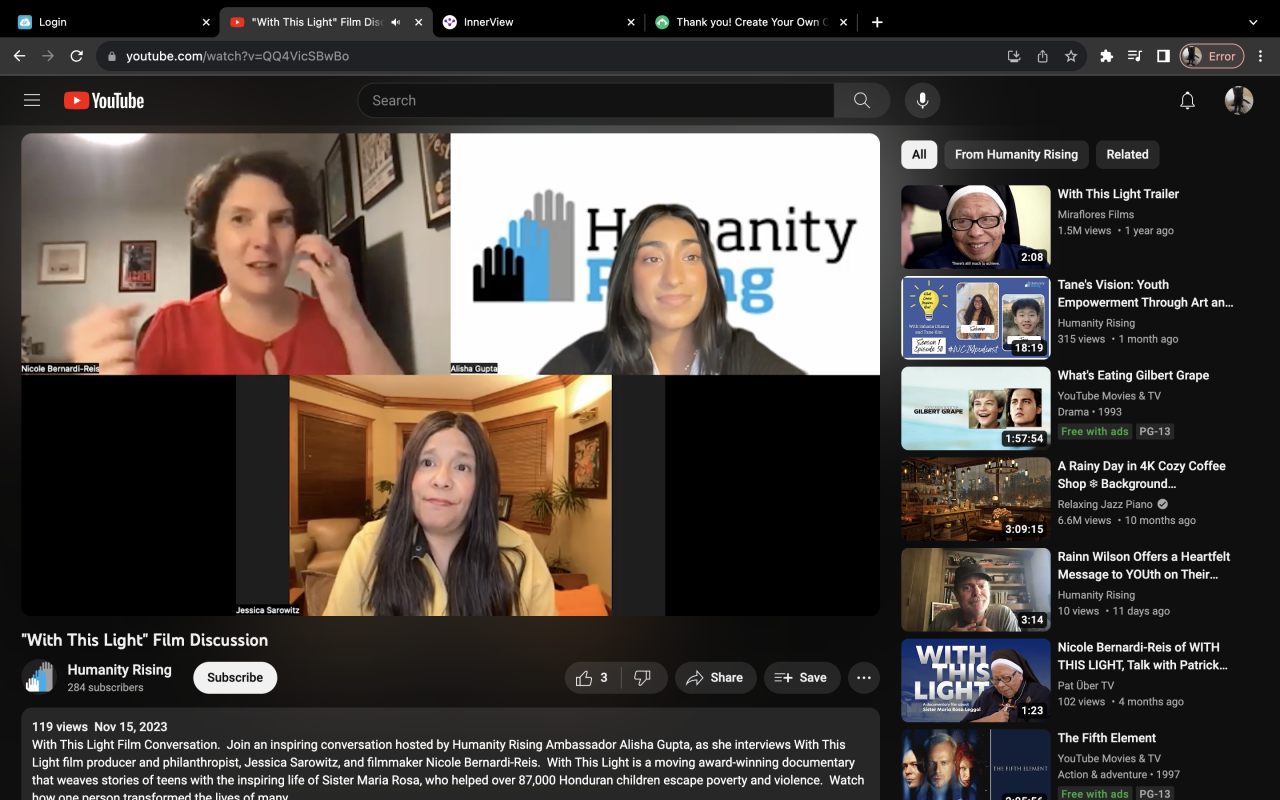The height and width of the screenshot is (800, 1280).
Task: Share the video
Action: click(715, 677)
